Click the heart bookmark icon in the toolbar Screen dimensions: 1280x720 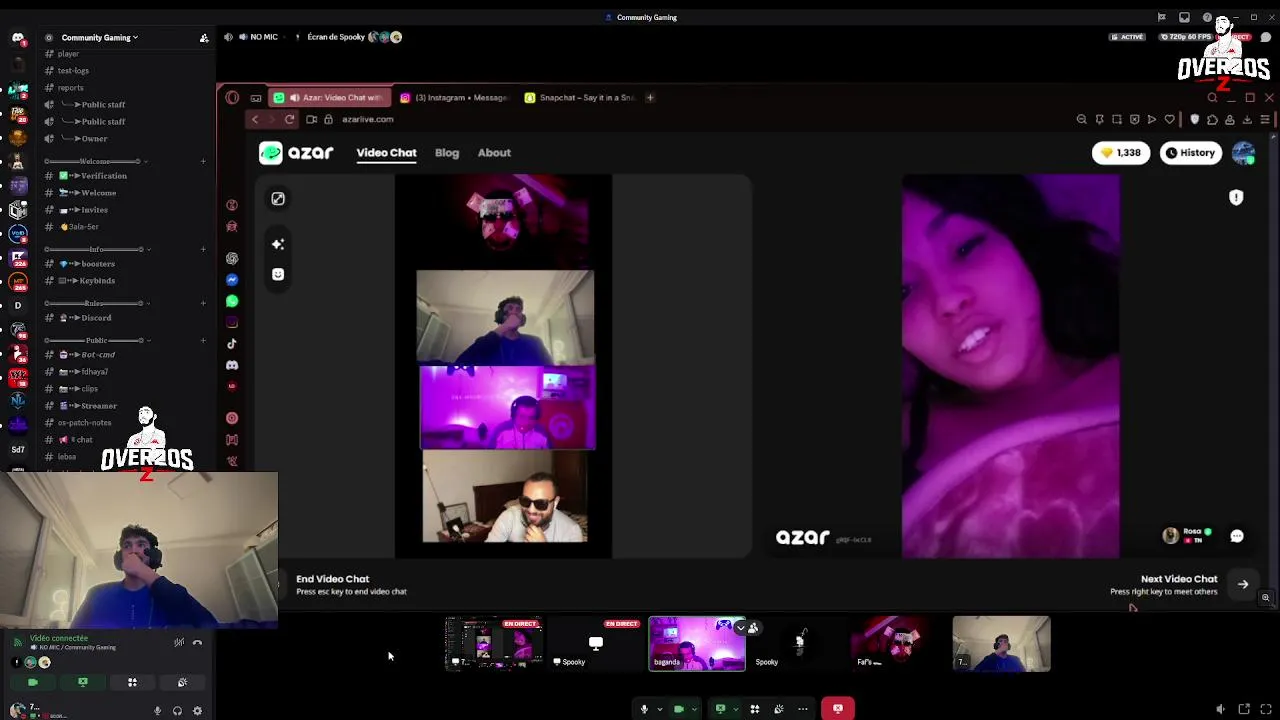pos(1169,119)
